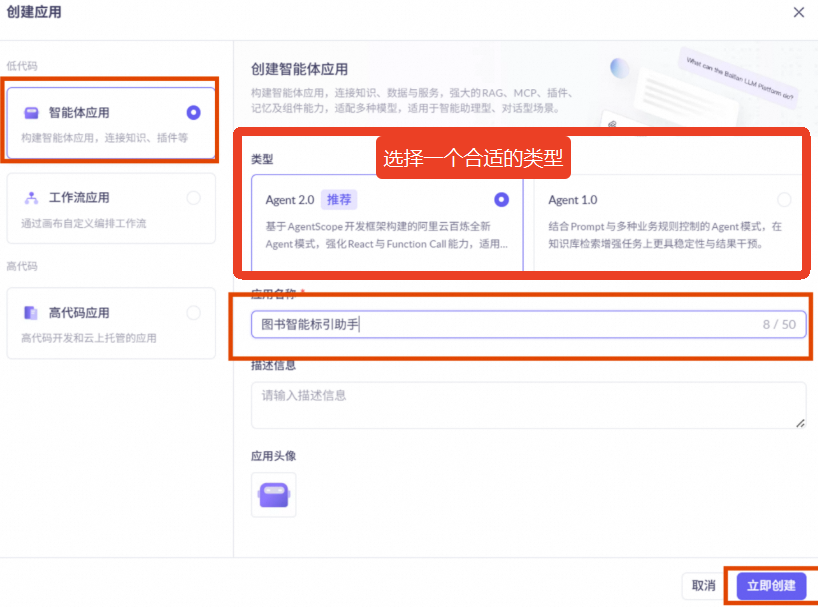Click the 取消 button
Viewport: 818px width, 607px height.
[x=703, y=586]
